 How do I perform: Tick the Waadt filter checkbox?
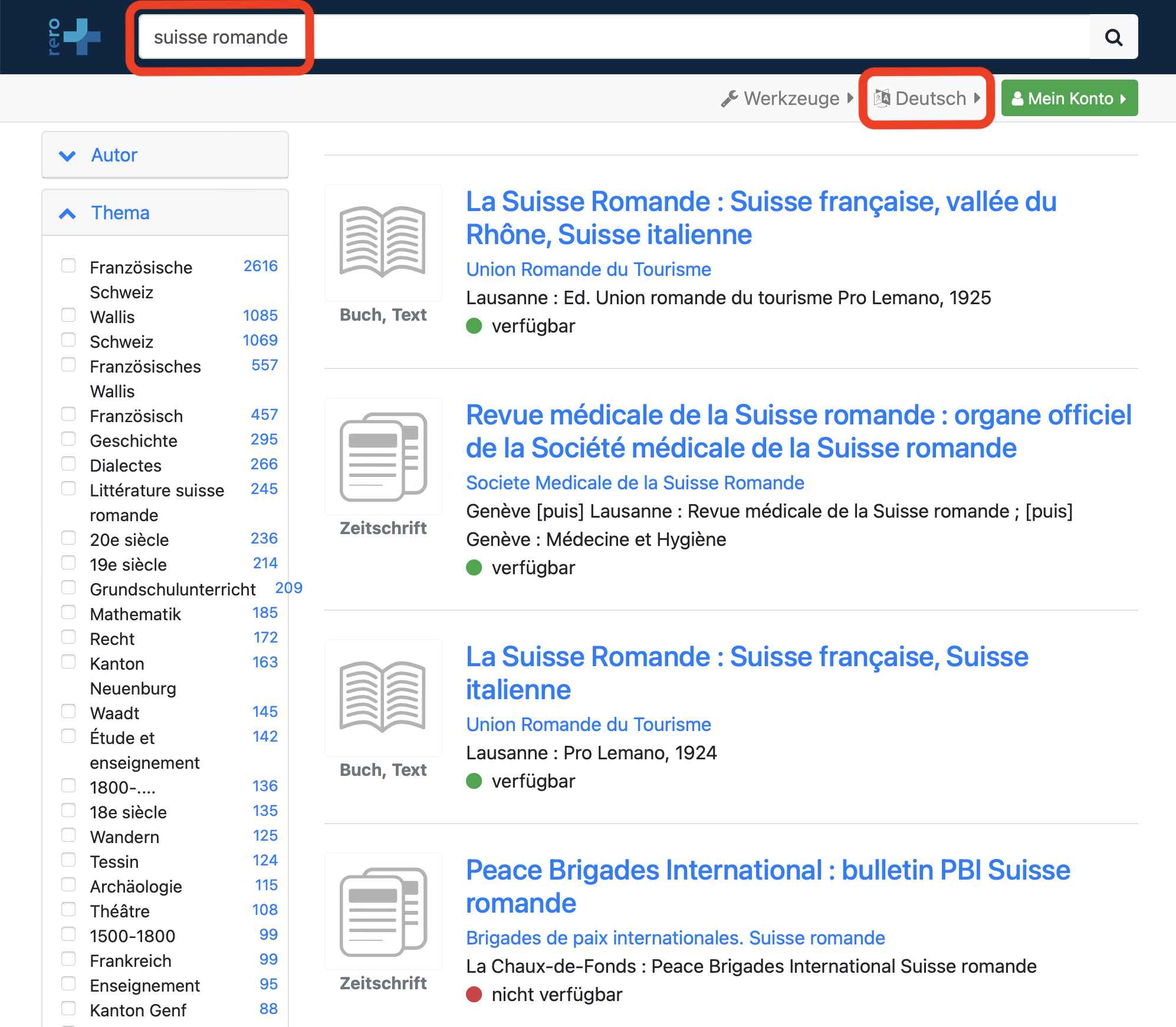pos(68,711)
